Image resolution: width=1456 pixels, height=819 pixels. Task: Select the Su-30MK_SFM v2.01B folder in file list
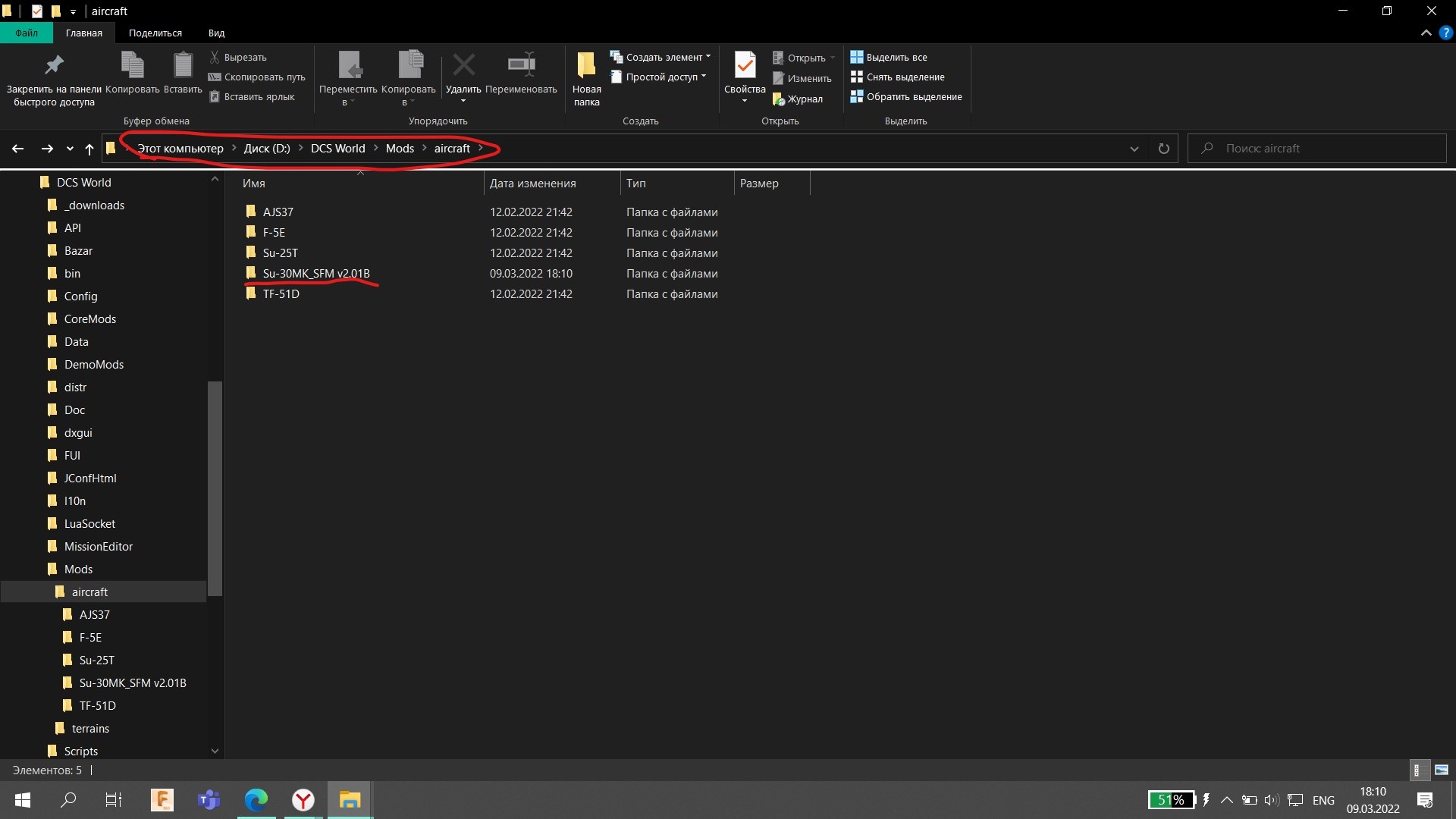(x=315, y=273)
